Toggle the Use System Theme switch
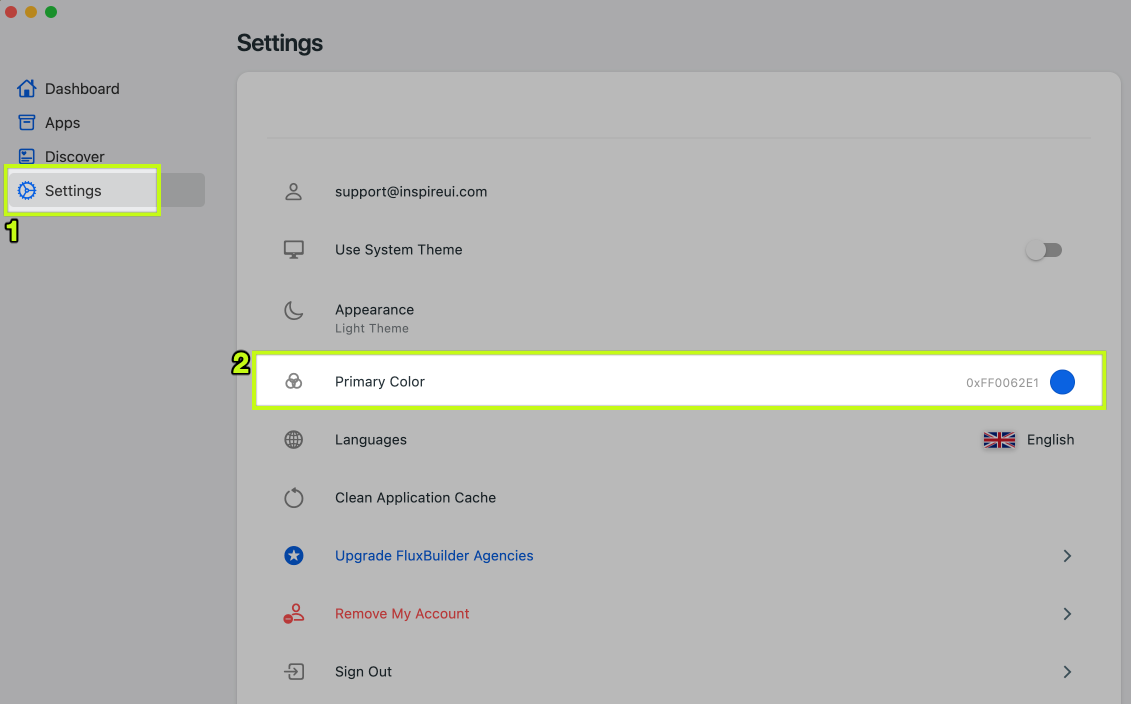Image resolution: width=1131 pixels, height=704 pixels. [1043, 250]
